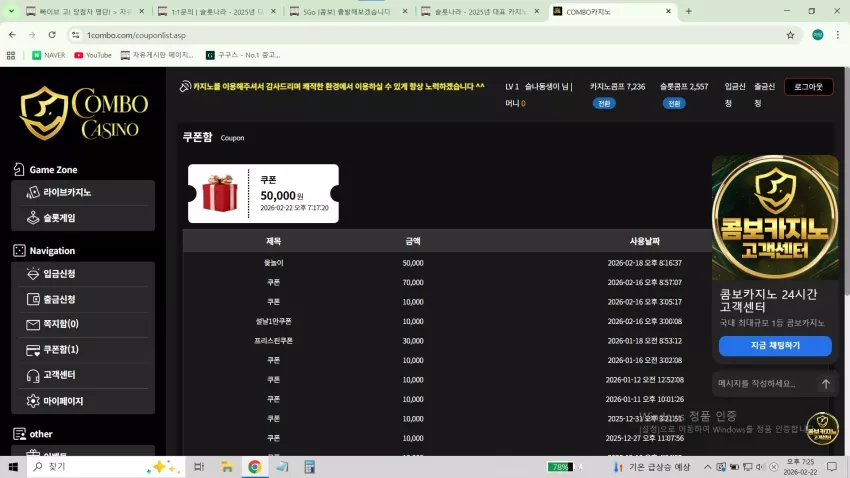Open the Task View taskbar icon
This screenshot has width=850, height=478.
199,467
